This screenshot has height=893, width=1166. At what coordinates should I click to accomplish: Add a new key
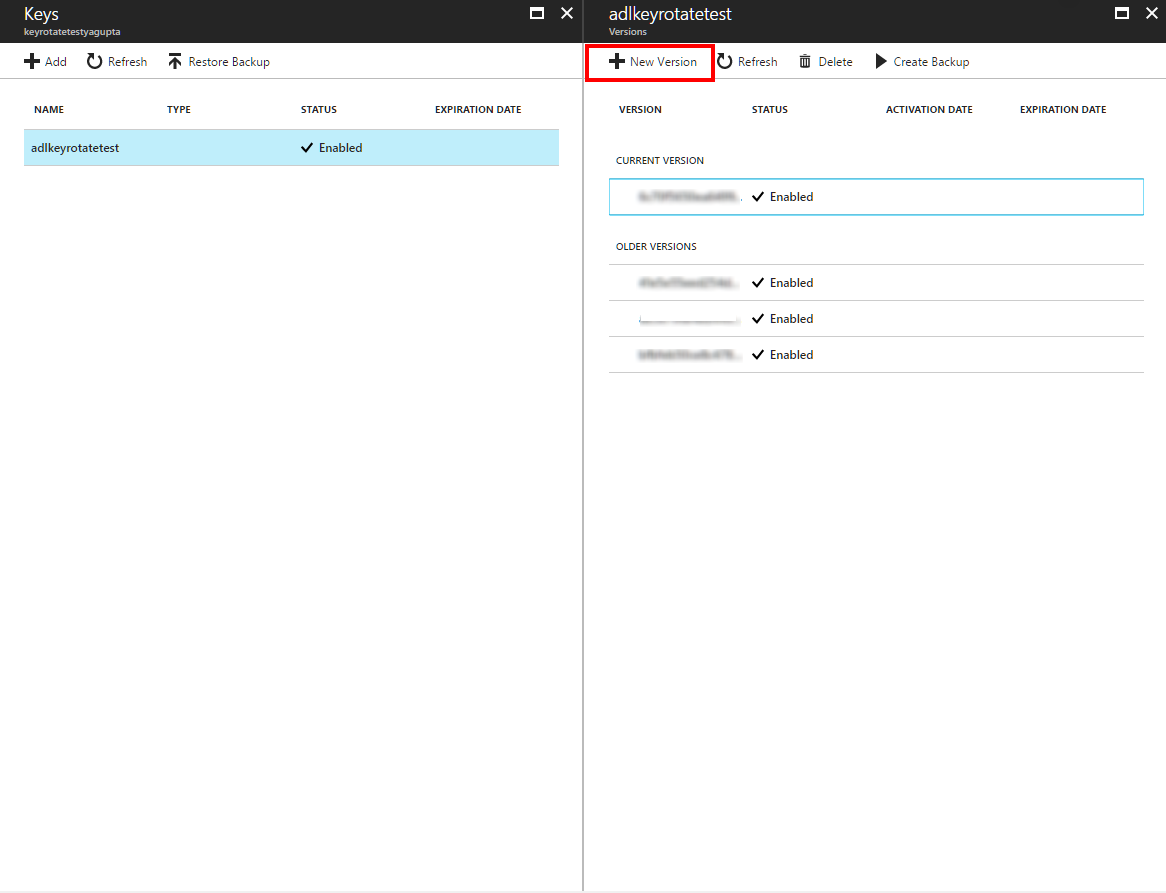[45, 61]
